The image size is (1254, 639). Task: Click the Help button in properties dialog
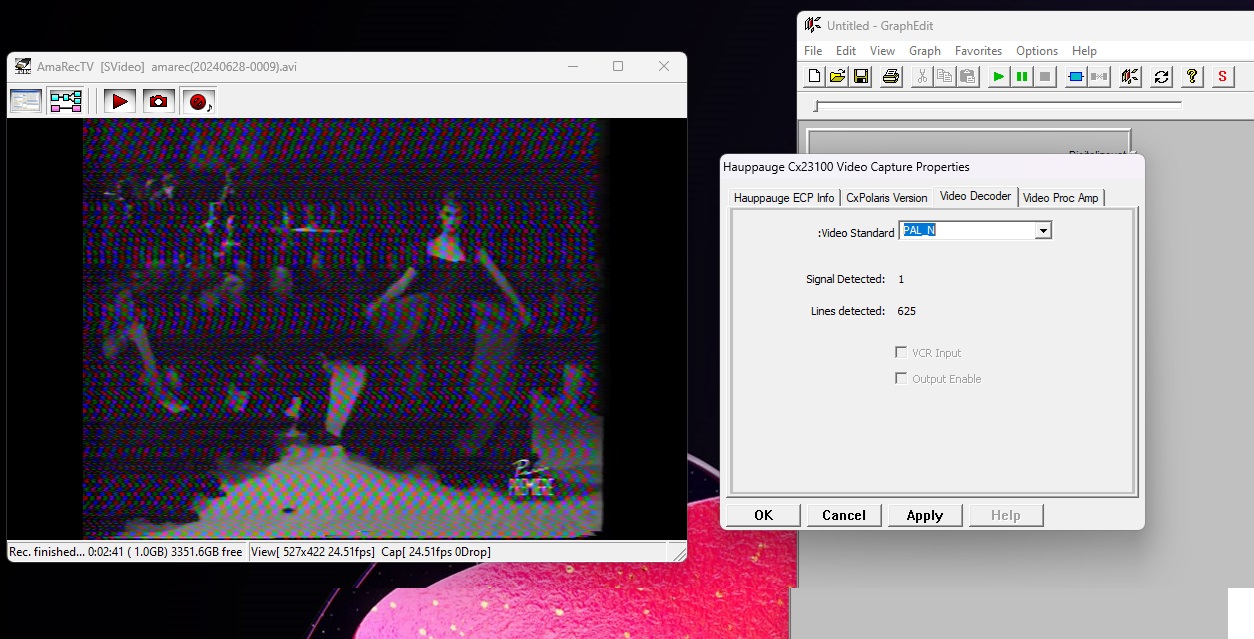pyautogui.click(x=1006, y=515)
